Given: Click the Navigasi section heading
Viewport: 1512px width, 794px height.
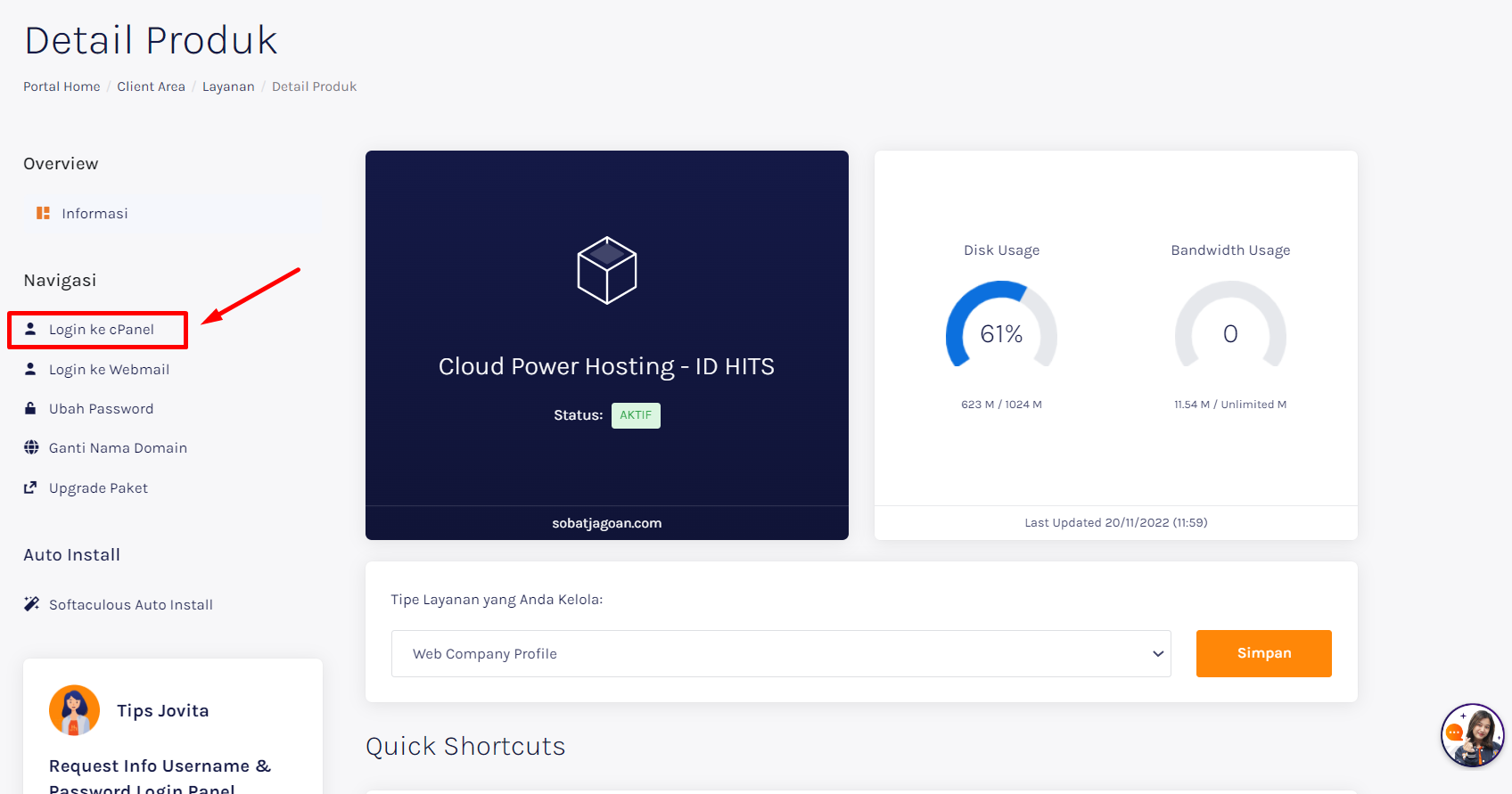Looking at the screenshot, I should pos(60,281).
